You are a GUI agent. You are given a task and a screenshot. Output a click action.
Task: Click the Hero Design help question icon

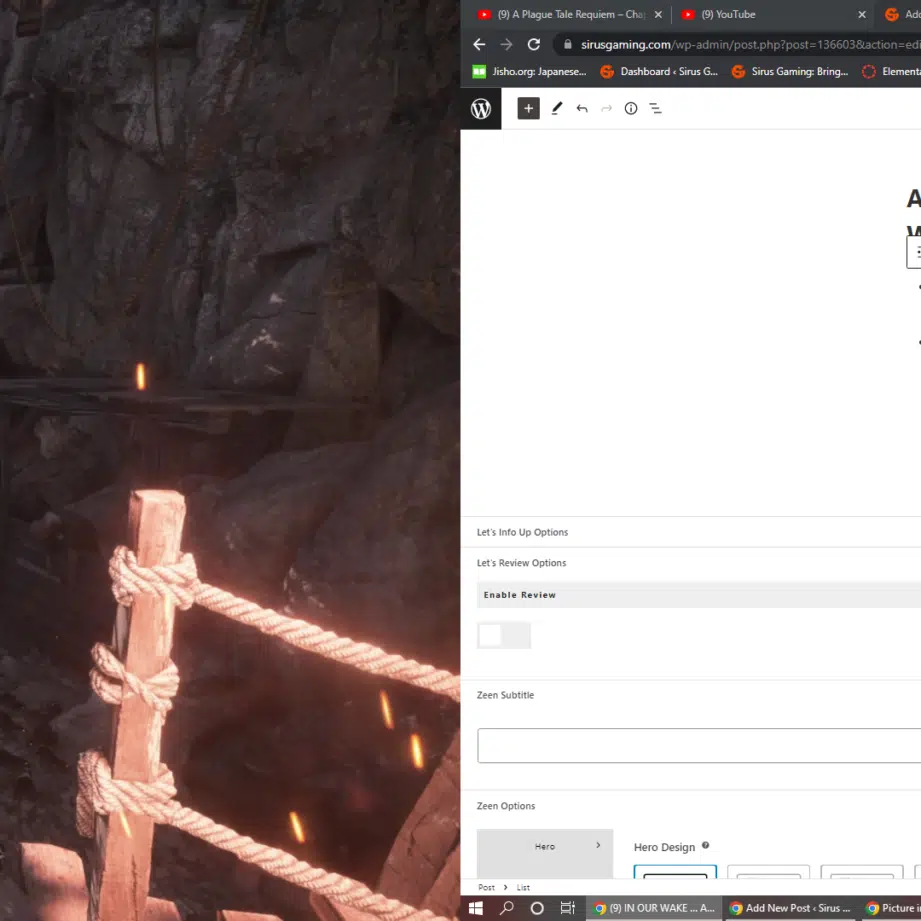tap(705, 845)
